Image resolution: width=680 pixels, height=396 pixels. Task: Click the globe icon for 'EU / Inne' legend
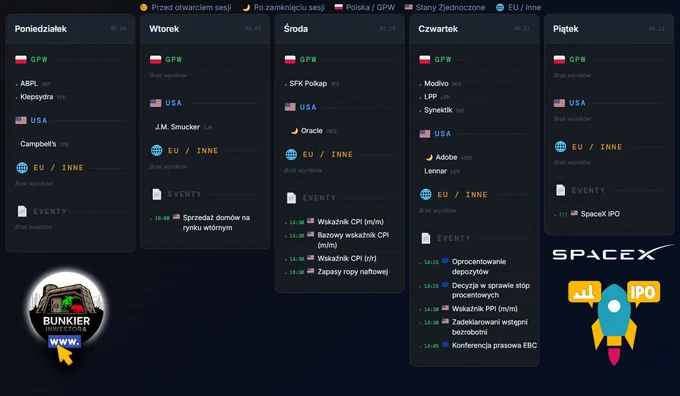click(x=500, y=7)
